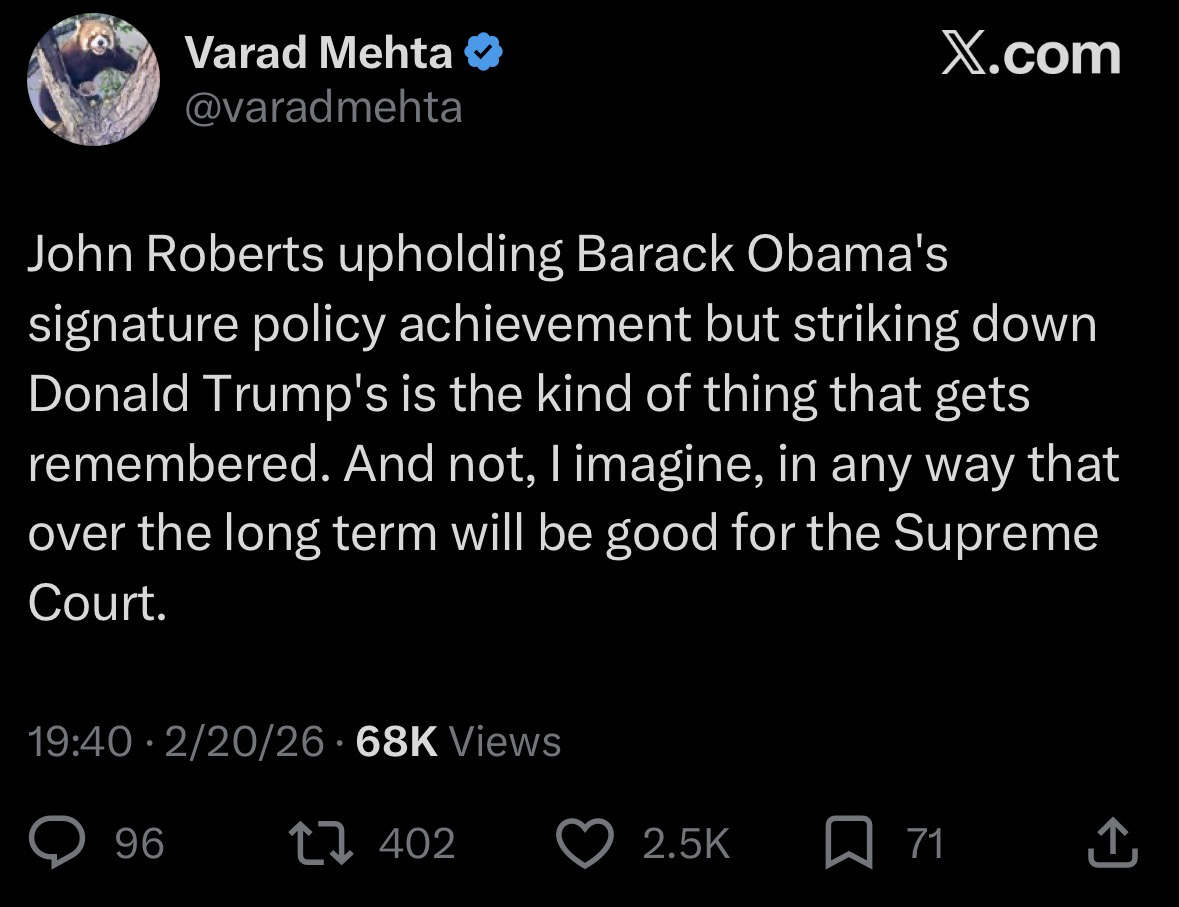This screenshot has width=1179, height=907.
Task: Click the @varadmehta handle
Action: [324, 106]
